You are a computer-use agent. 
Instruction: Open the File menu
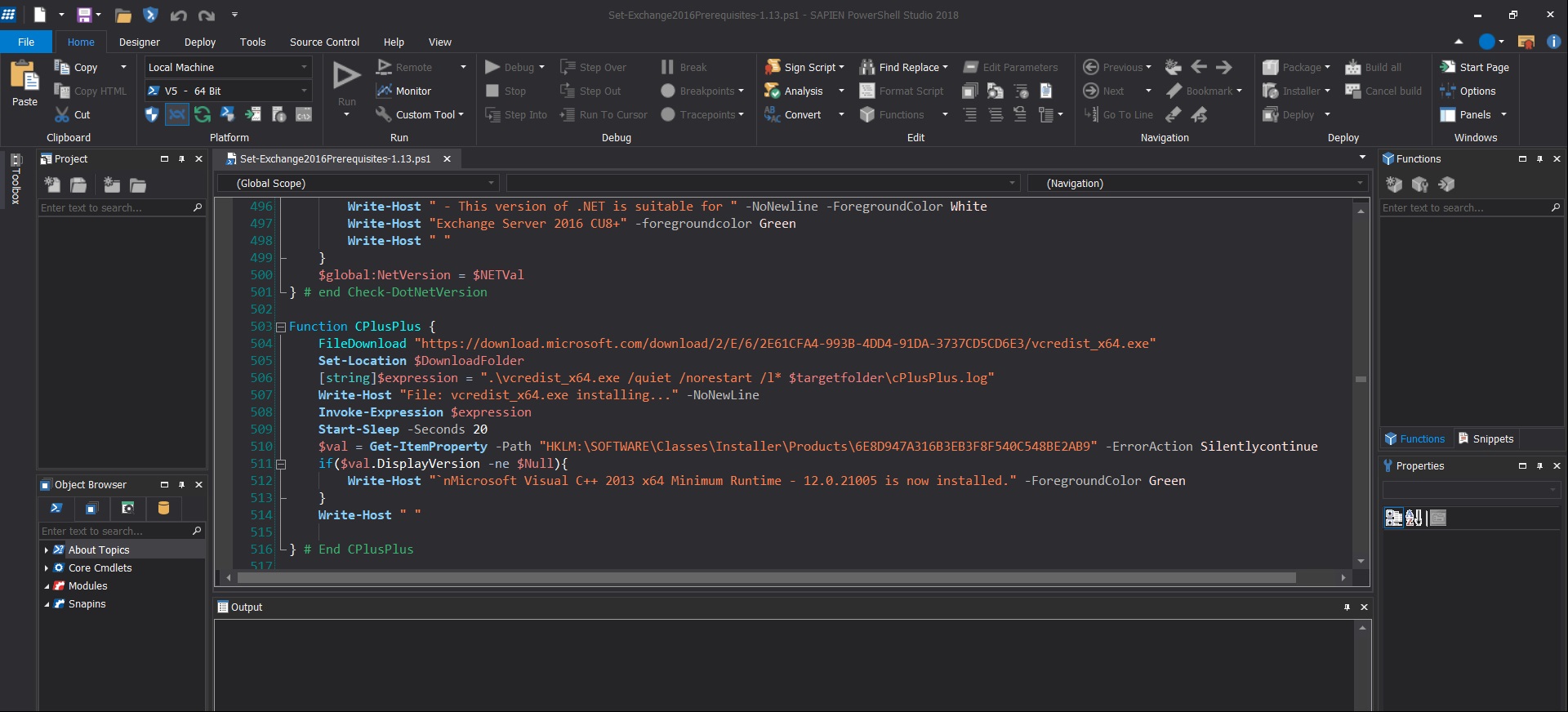(26, 42)
